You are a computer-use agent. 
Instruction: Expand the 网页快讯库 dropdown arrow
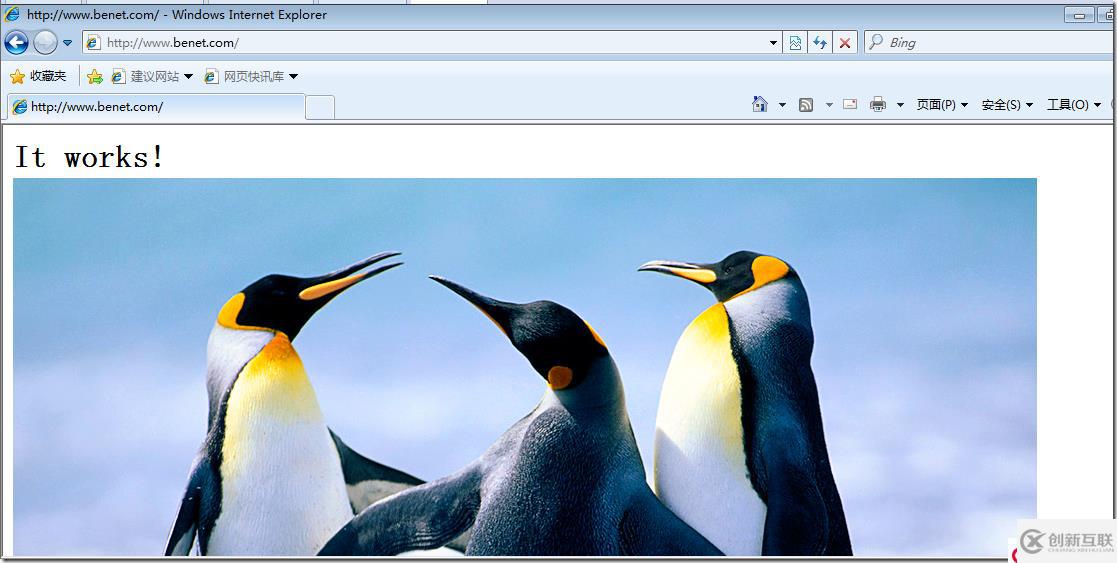coord(293,76)
